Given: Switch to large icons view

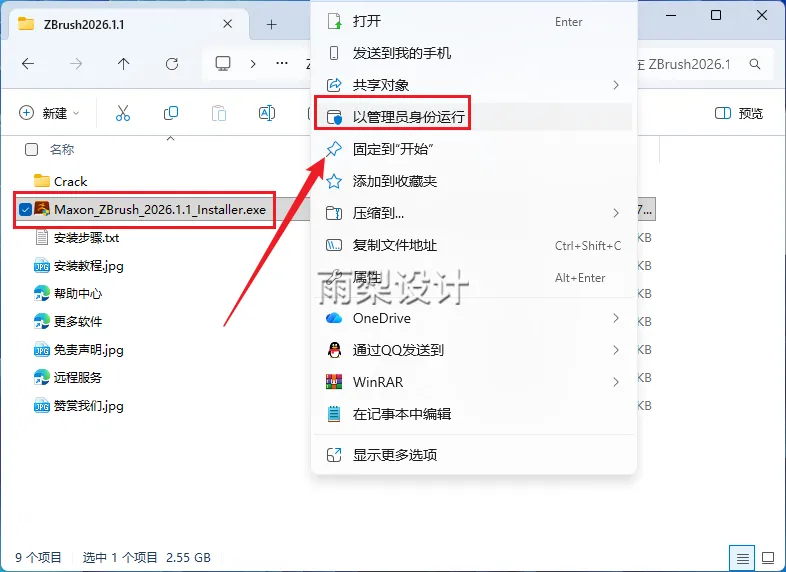Looking at the screenshot, I should tap(768, 557).
